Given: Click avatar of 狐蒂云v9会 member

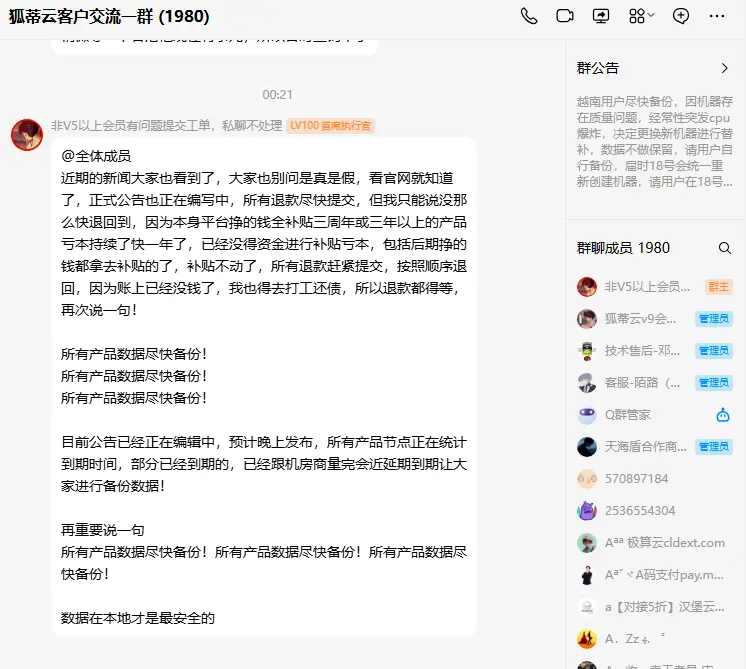Looking at the screenshot, I should [587, 319].
